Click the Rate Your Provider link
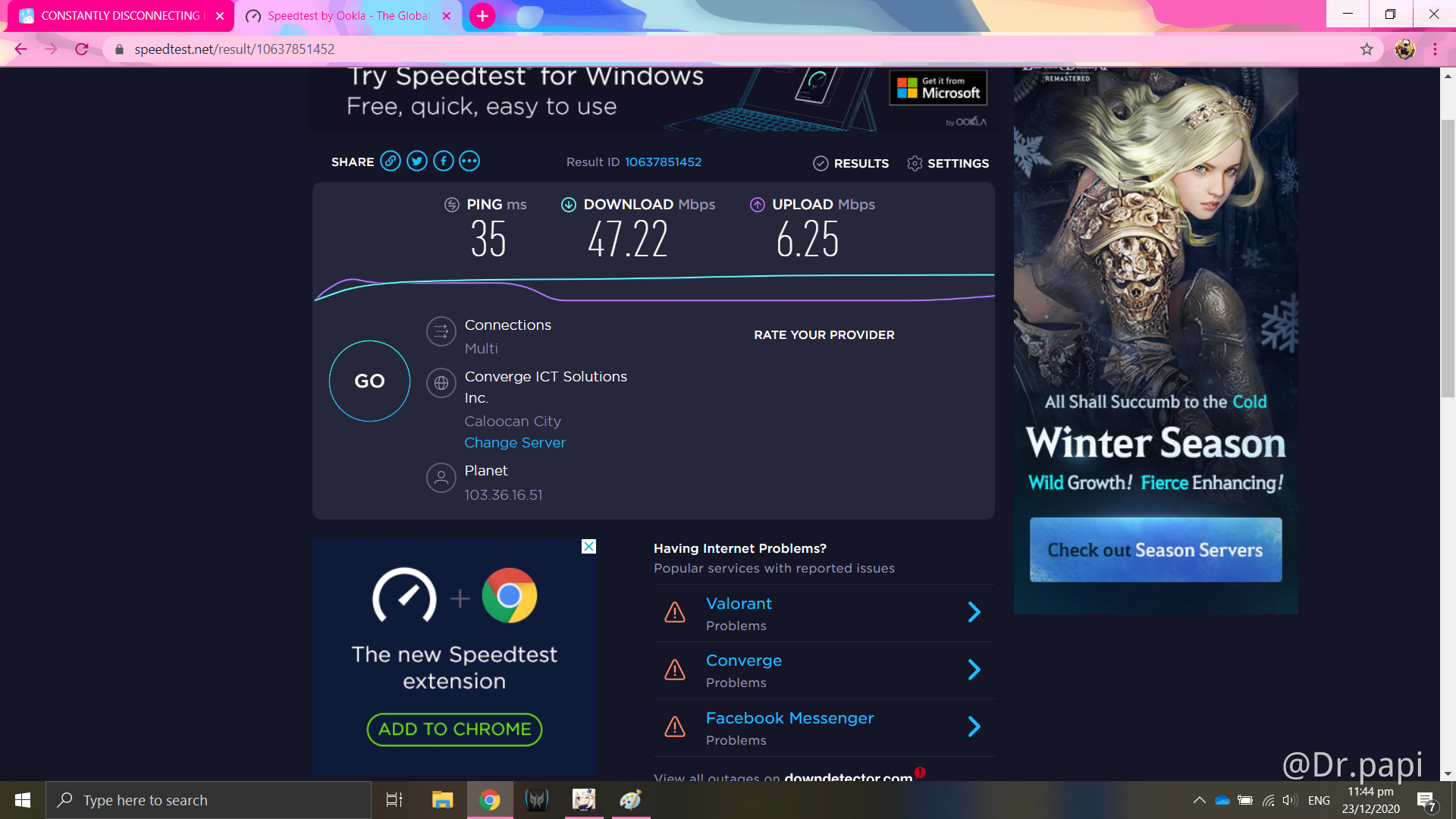Viewport: 1456px width, 819px height. pyautogui.click(x=824, y=334)
